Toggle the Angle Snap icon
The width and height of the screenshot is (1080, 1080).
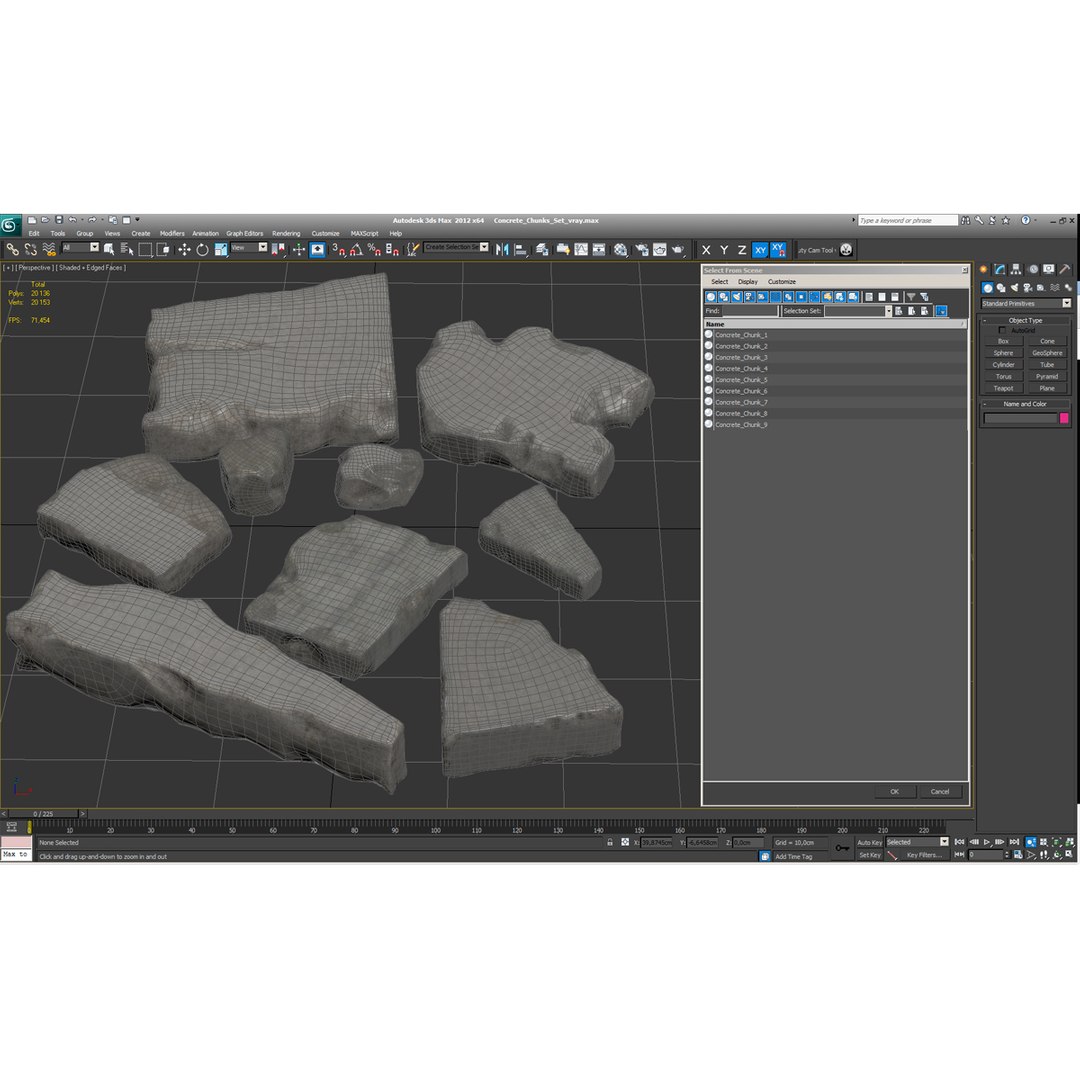[356, 250]
